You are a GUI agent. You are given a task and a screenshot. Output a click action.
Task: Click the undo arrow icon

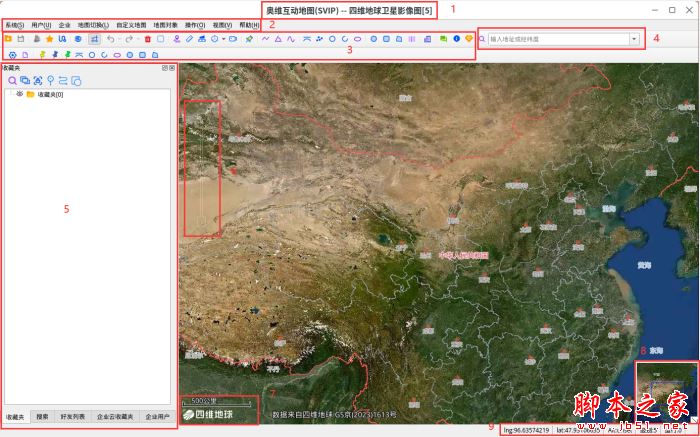tap(111, 39)
